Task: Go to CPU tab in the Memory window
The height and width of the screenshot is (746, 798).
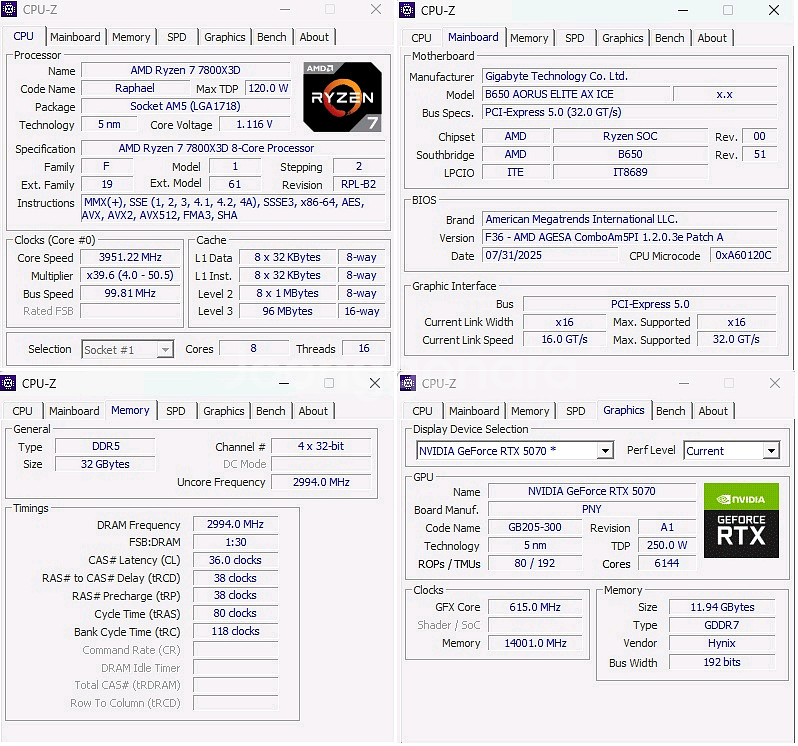Action: point(22,411)
